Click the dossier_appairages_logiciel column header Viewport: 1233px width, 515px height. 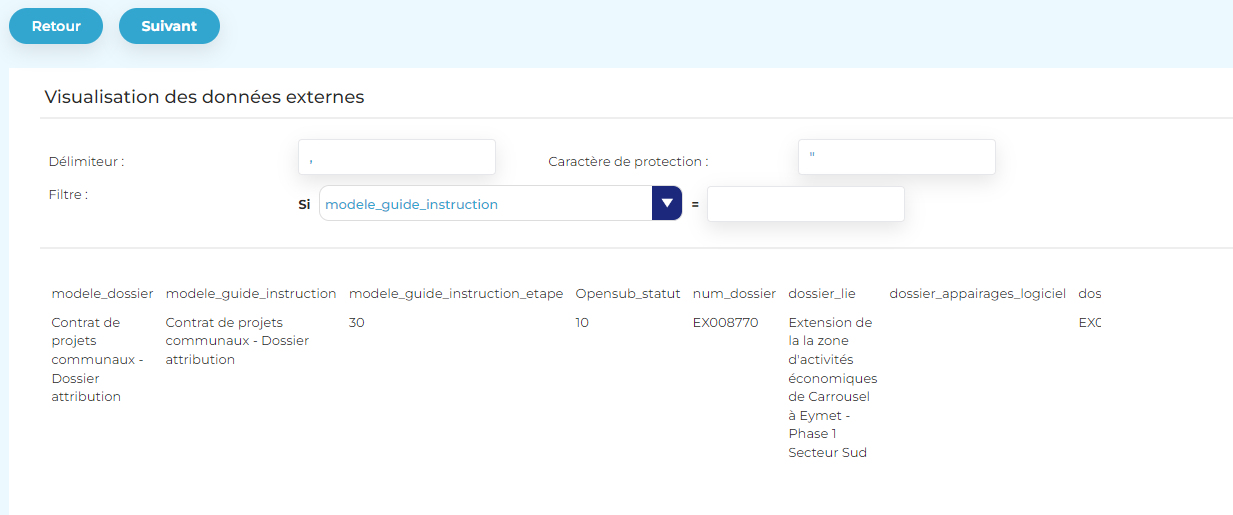(977, 294)
